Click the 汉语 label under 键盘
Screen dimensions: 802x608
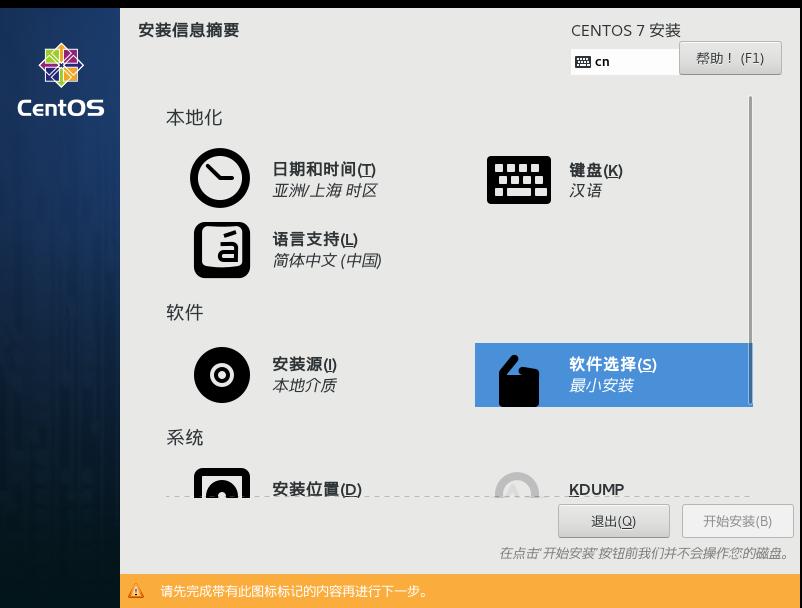point(584,189)
